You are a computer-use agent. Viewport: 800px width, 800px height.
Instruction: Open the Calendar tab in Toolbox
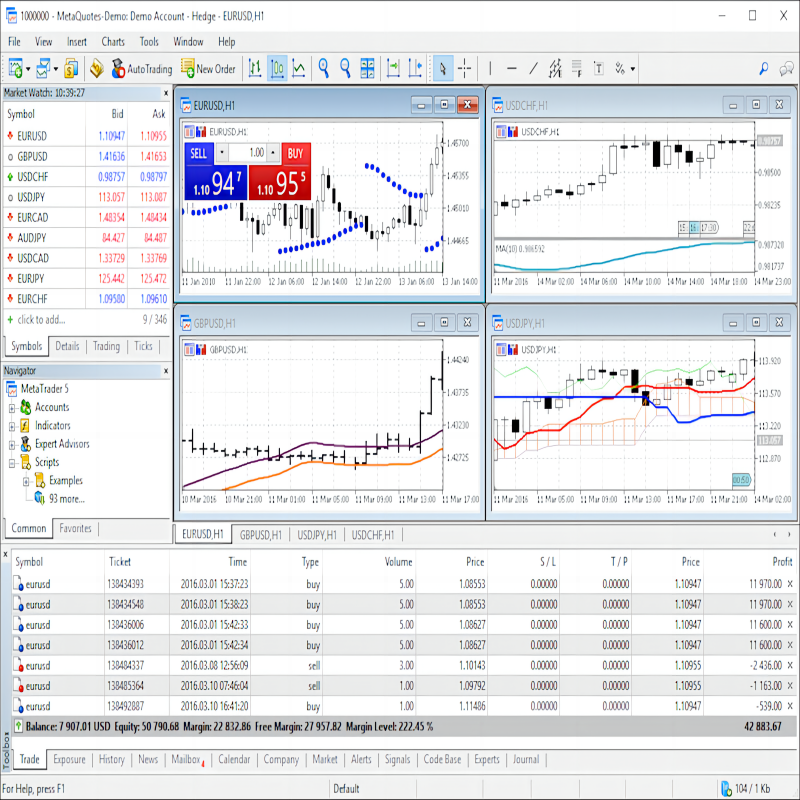pyautogui.click(x=234, y=760)
